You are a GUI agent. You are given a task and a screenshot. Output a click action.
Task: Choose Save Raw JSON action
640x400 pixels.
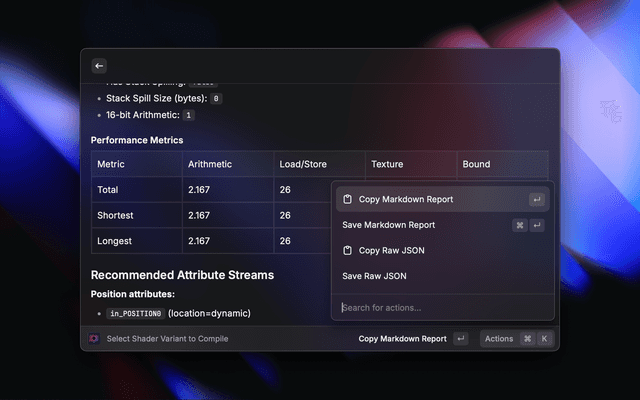point(374,276)
